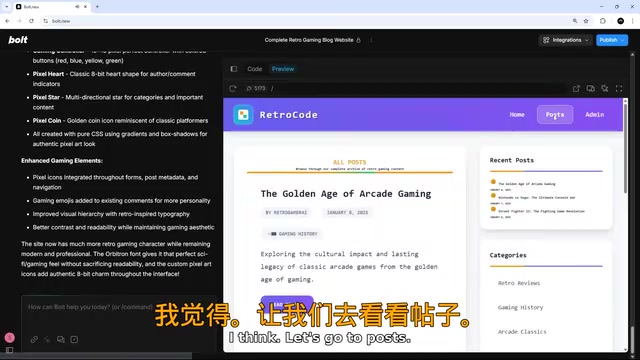Screen dimensions: 640x360
Task: Click the enhance prompt sparkle icon
Action: point(47,340)
